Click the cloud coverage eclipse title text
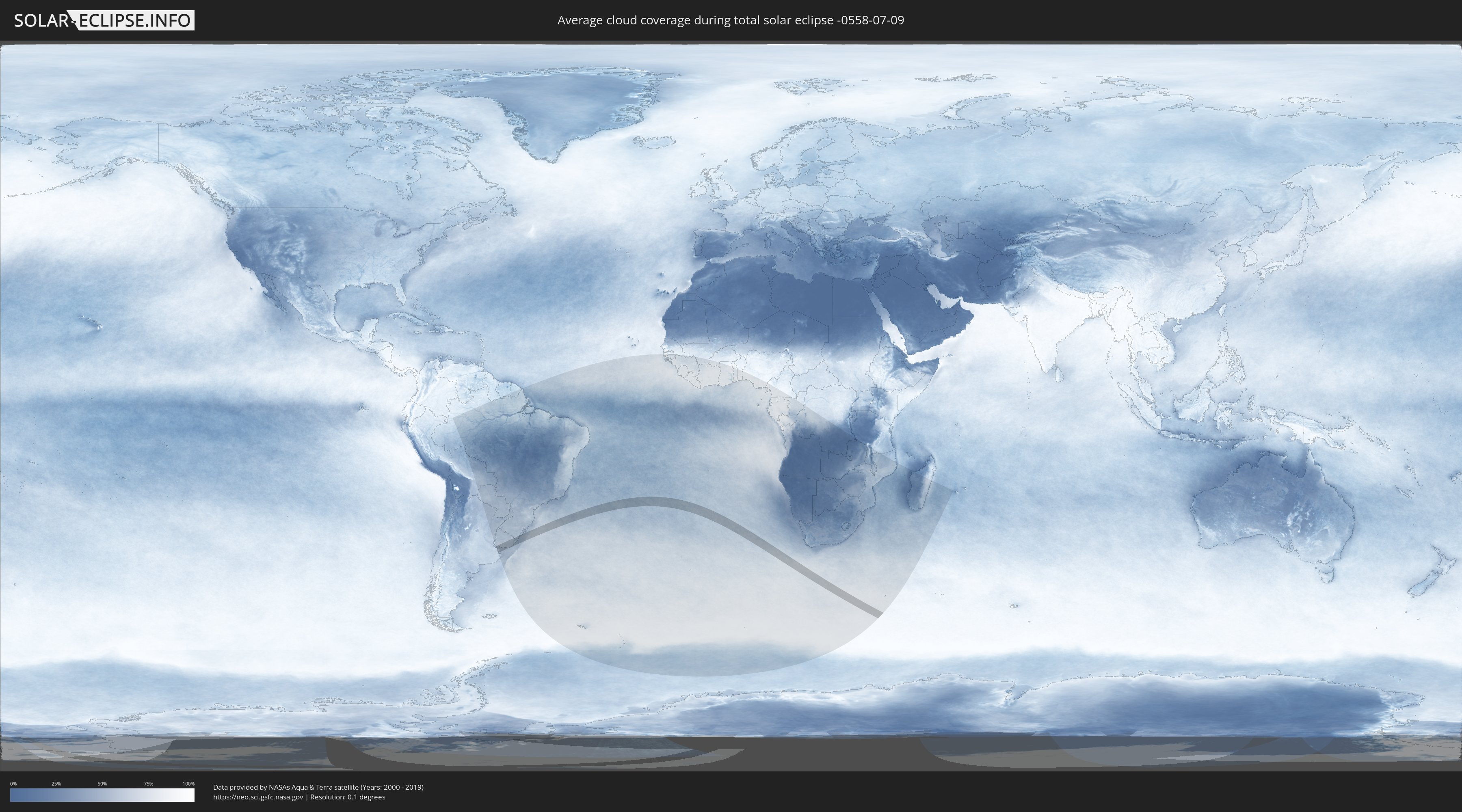The height and width of the screenshot is (812, 1462). [731, 20]
